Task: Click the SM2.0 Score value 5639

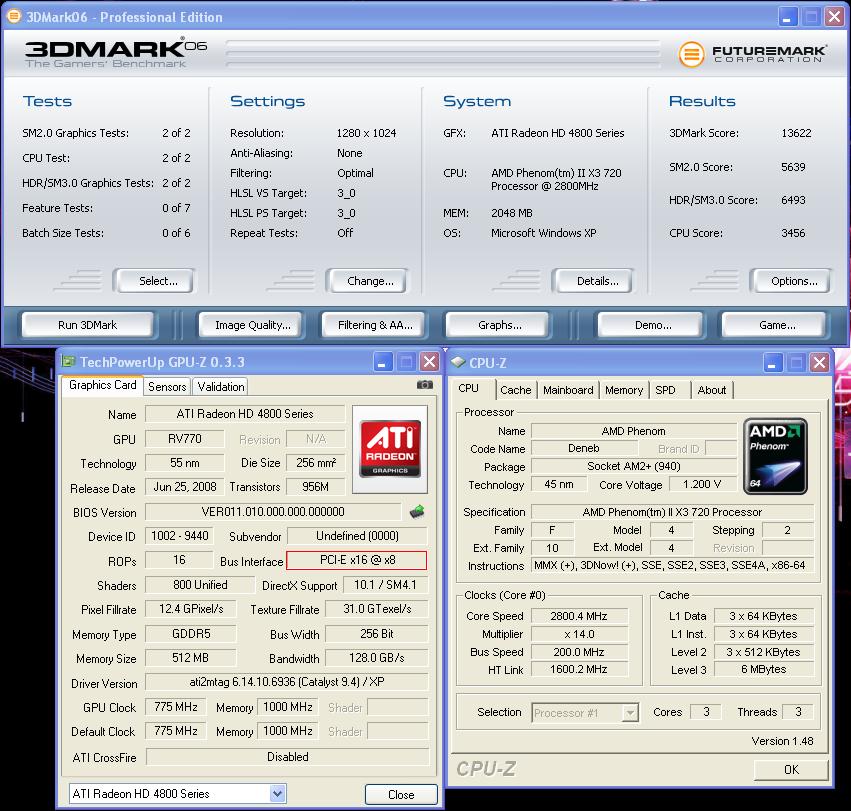Action: pyautogui.click(x=793, y=167)
